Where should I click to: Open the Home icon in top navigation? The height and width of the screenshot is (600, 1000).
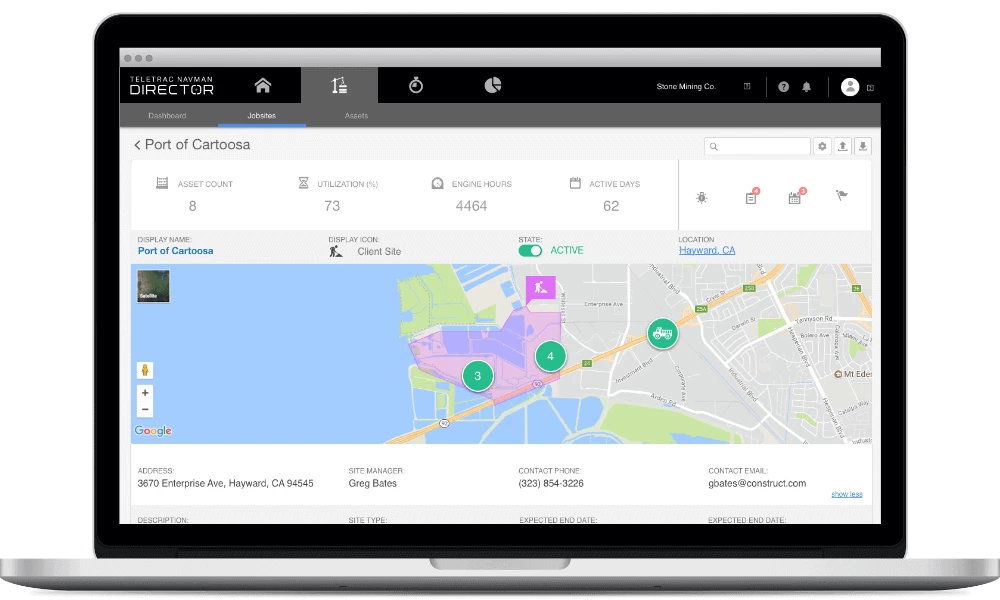pyautogui.click(x=262, y=86)
